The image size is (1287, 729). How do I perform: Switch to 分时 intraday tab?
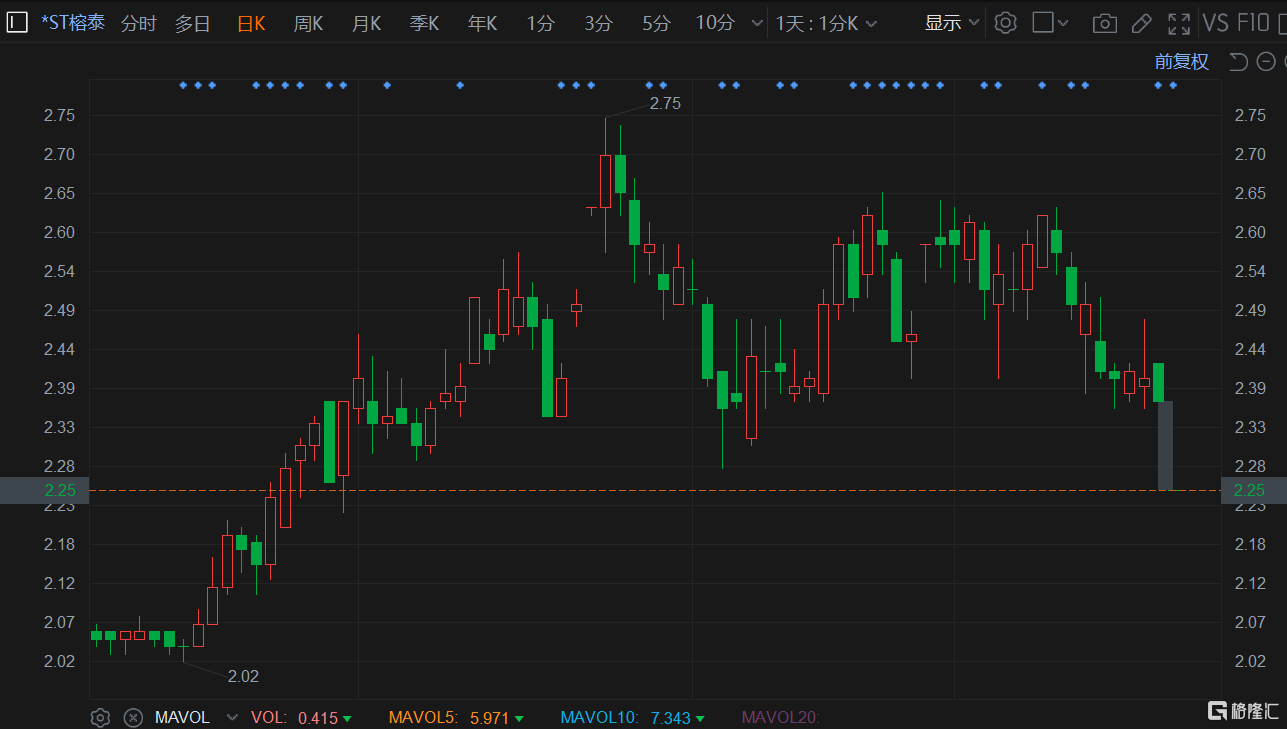[139, 24]
